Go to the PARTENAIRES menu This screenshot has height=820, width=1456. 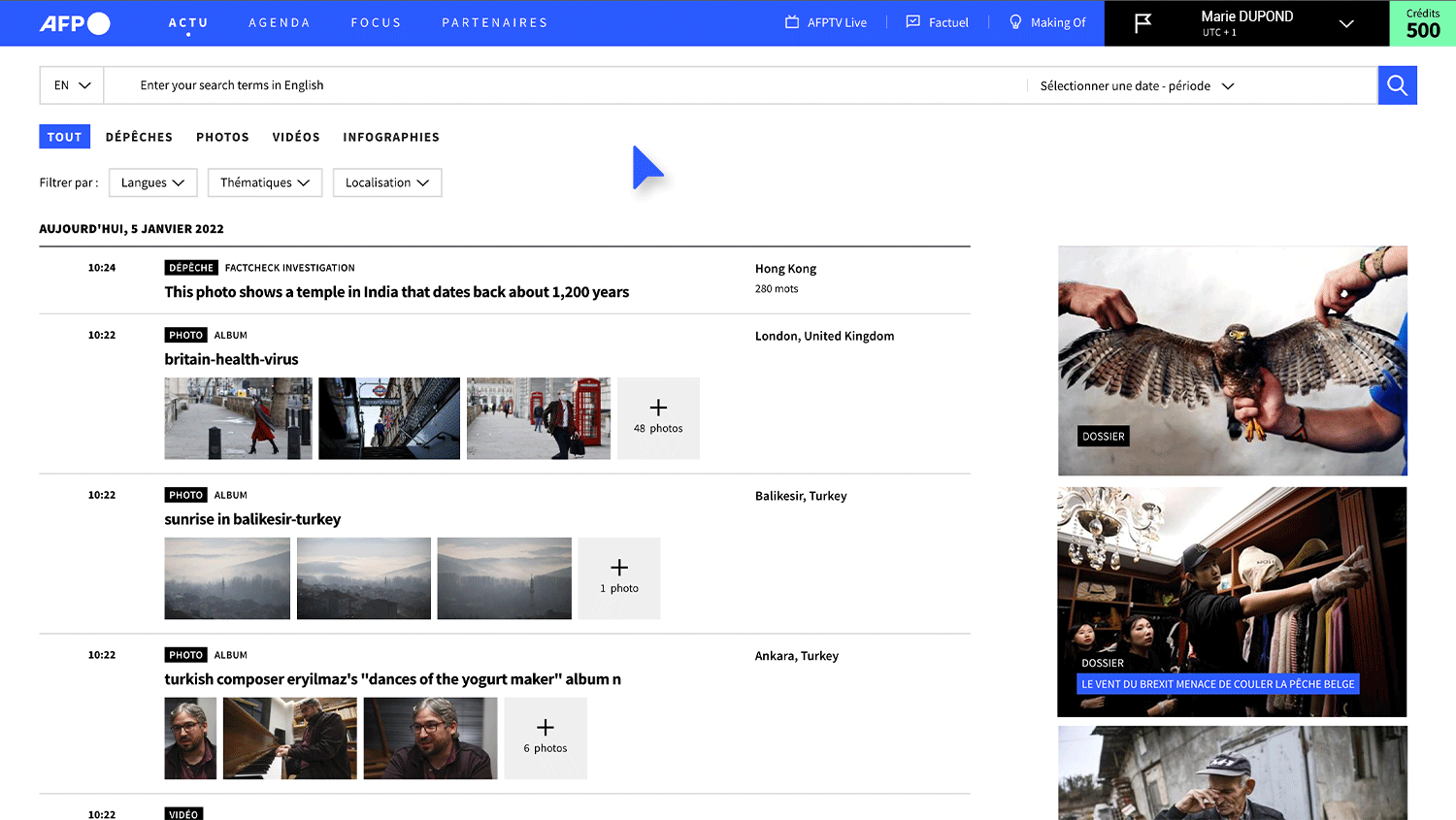pos(495,22)
